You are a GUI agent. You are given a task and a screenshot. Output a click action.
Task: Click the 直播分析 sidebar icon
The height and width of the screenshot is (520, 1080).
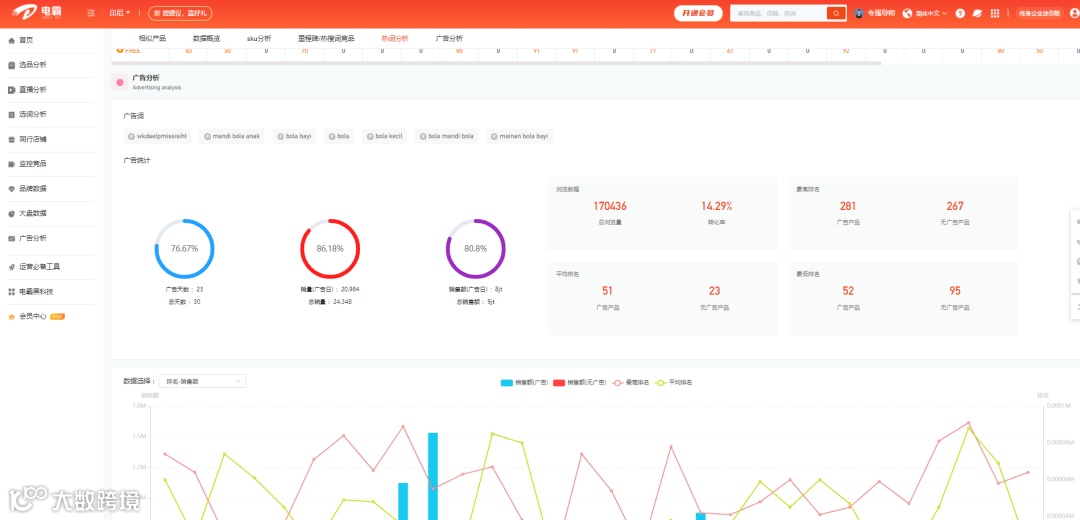tap(12, 90)
